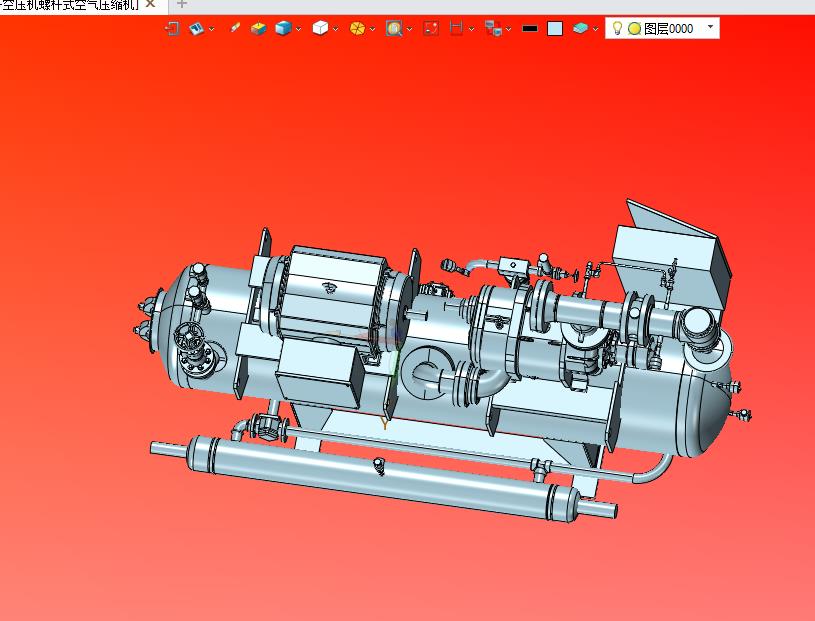
Task: Click the blue shaded cube display icon
Action: tap(283, 28)
